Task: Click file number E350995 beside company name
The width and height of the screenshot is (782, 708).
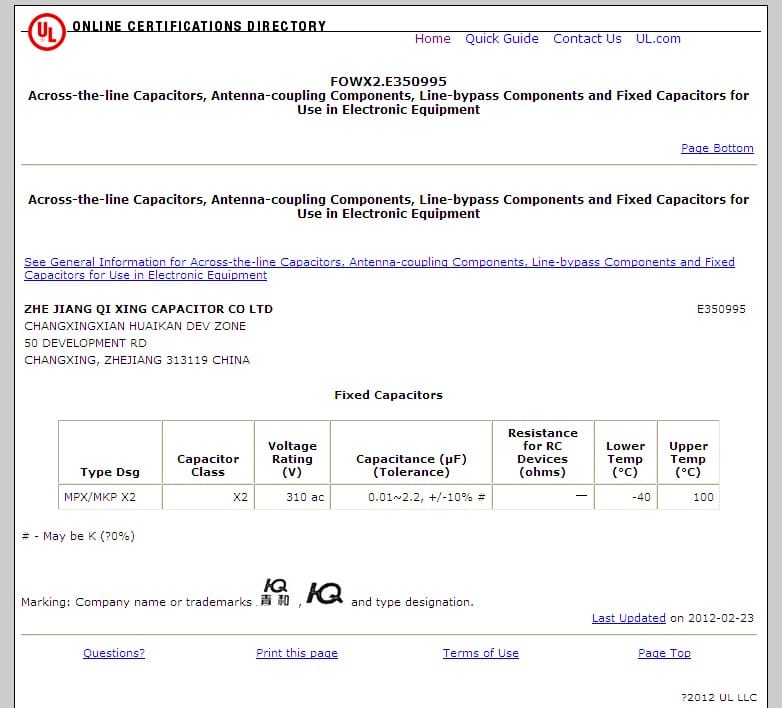Action: click(x=721, y=309)
